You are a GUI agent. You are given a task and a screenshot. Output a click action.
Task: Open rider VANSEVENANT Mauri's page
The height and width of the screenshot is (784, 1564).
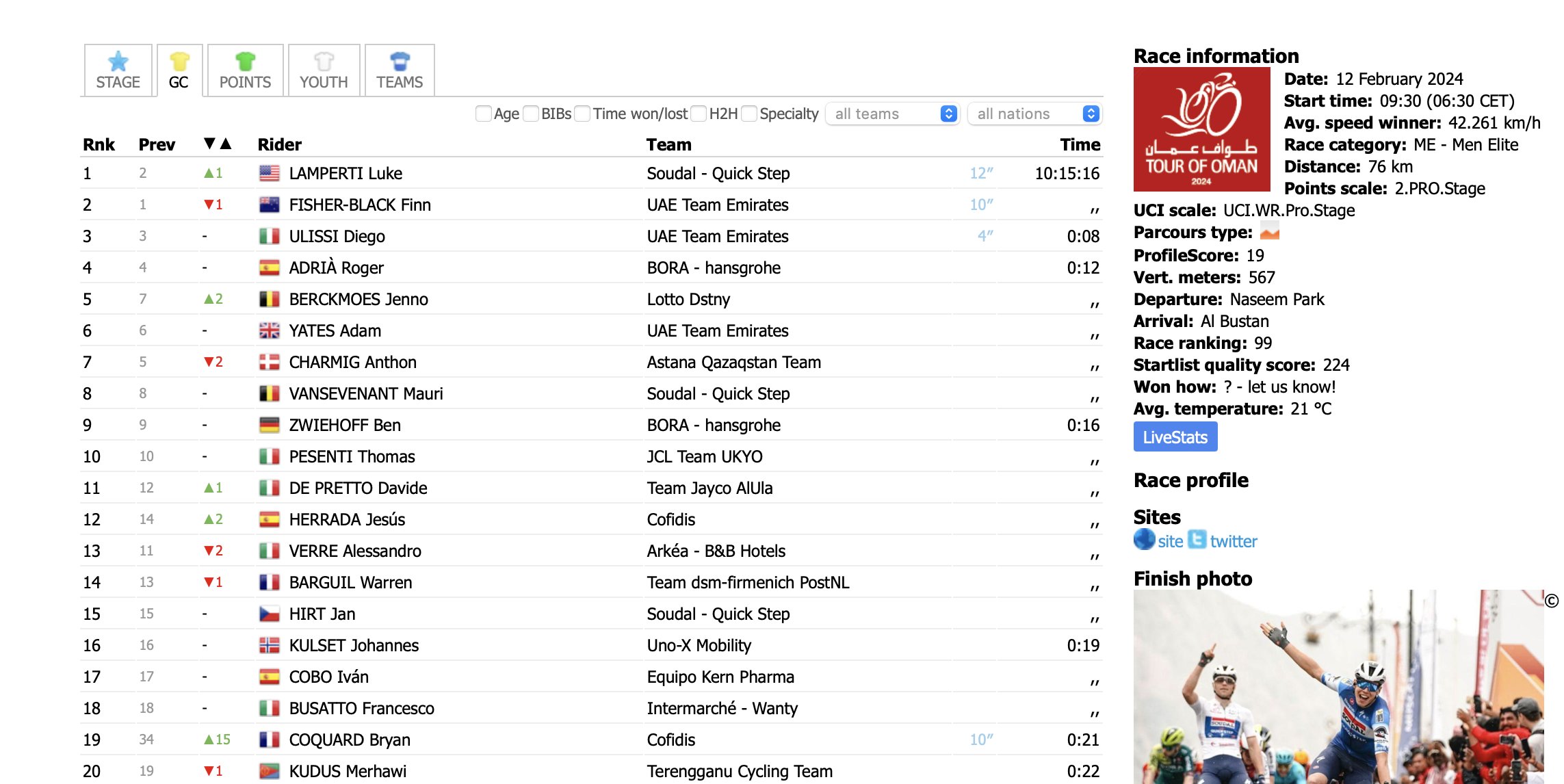pos(366,393)
